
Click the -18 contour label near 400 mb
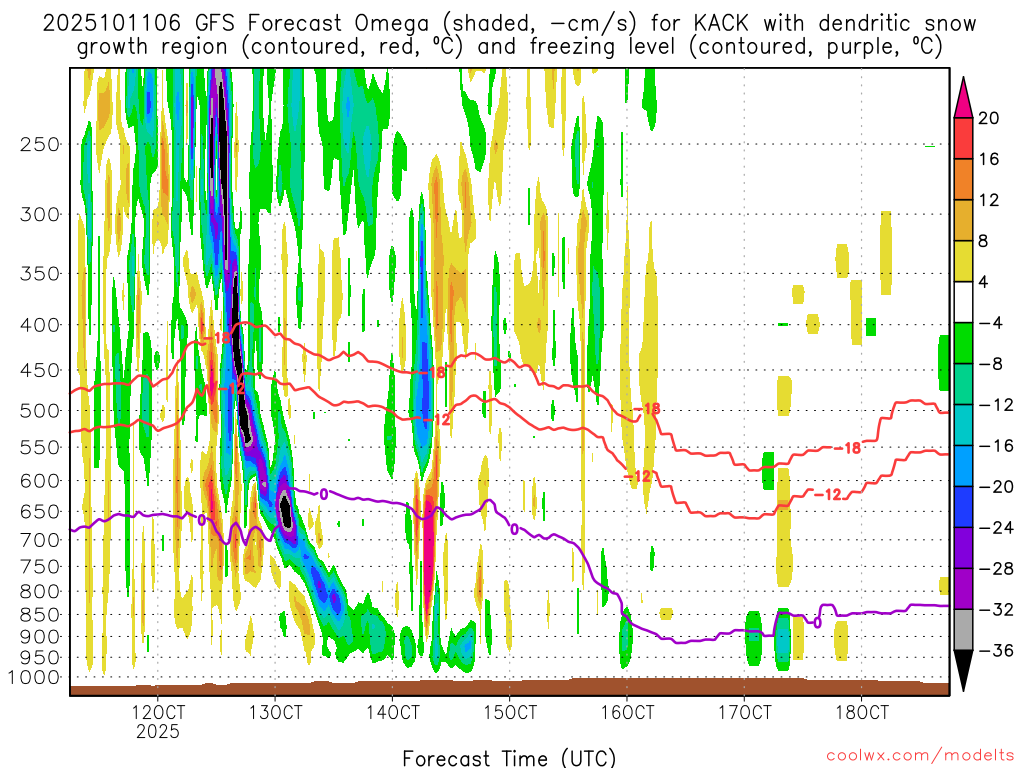pyautogui.click(x=216, y=338)
